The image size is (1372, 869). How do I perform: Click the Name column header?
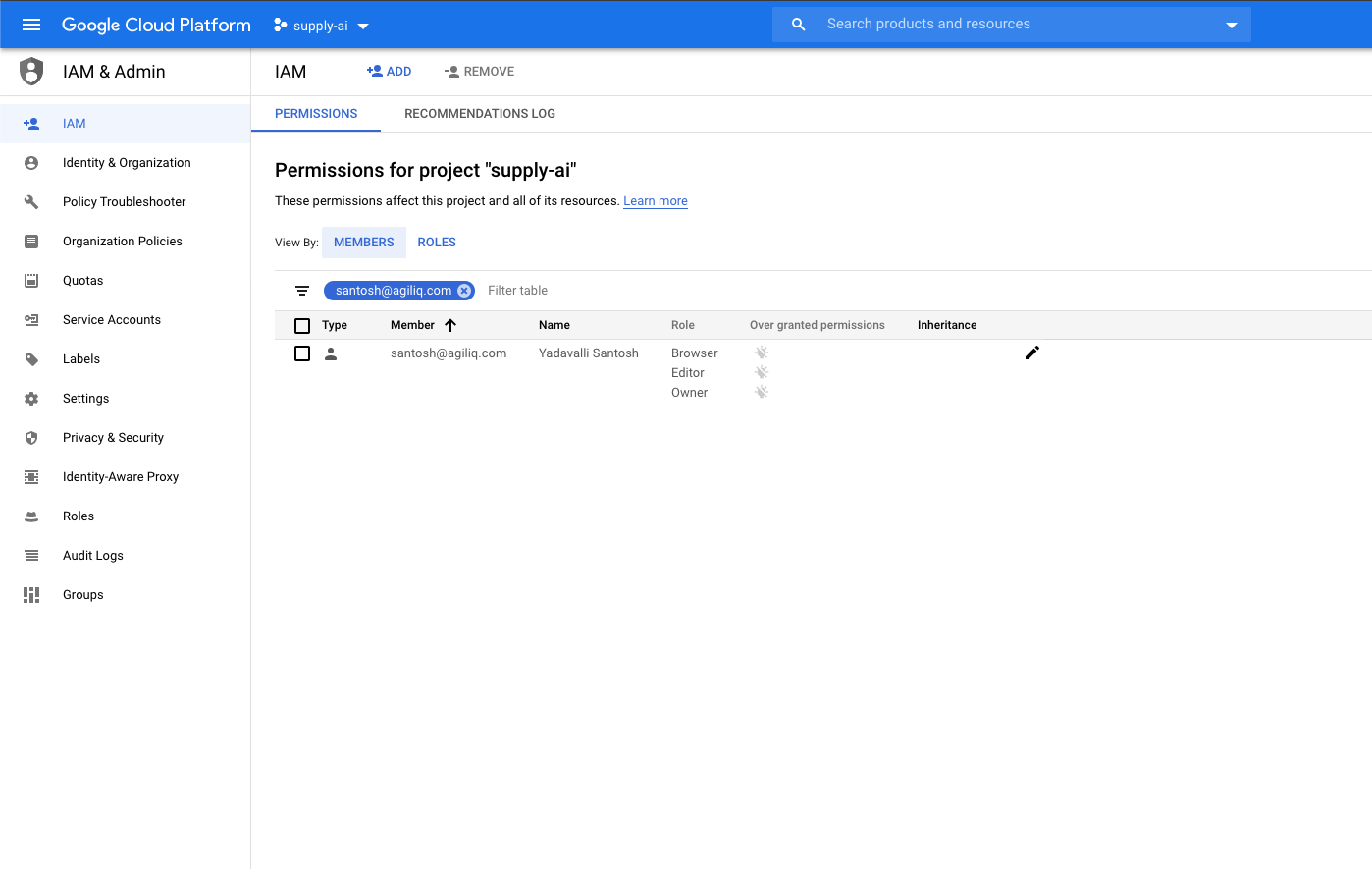click(x=554, y=325)
